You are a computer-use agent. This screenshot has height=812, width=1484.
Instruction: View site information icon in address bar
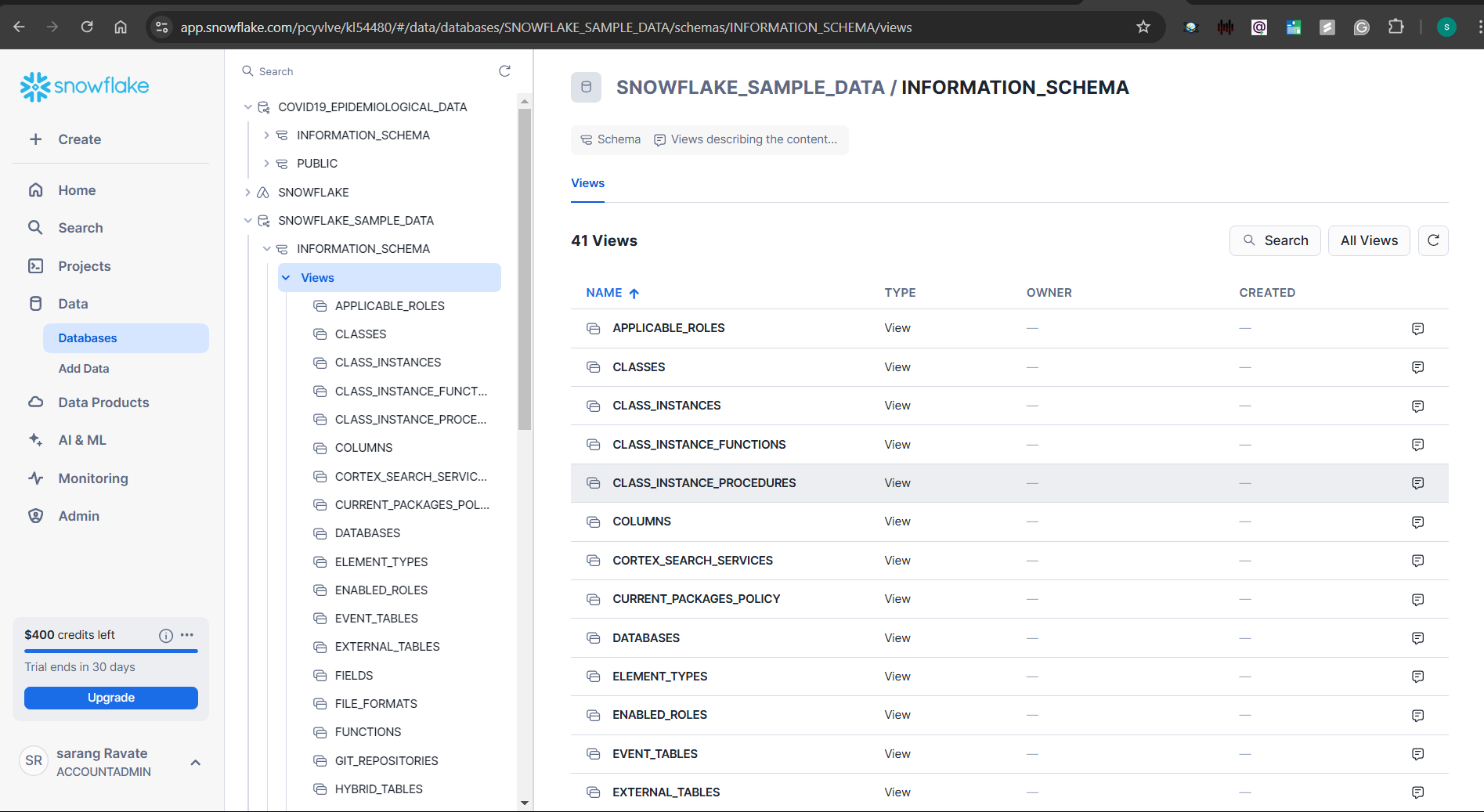[x=161, y=27]
